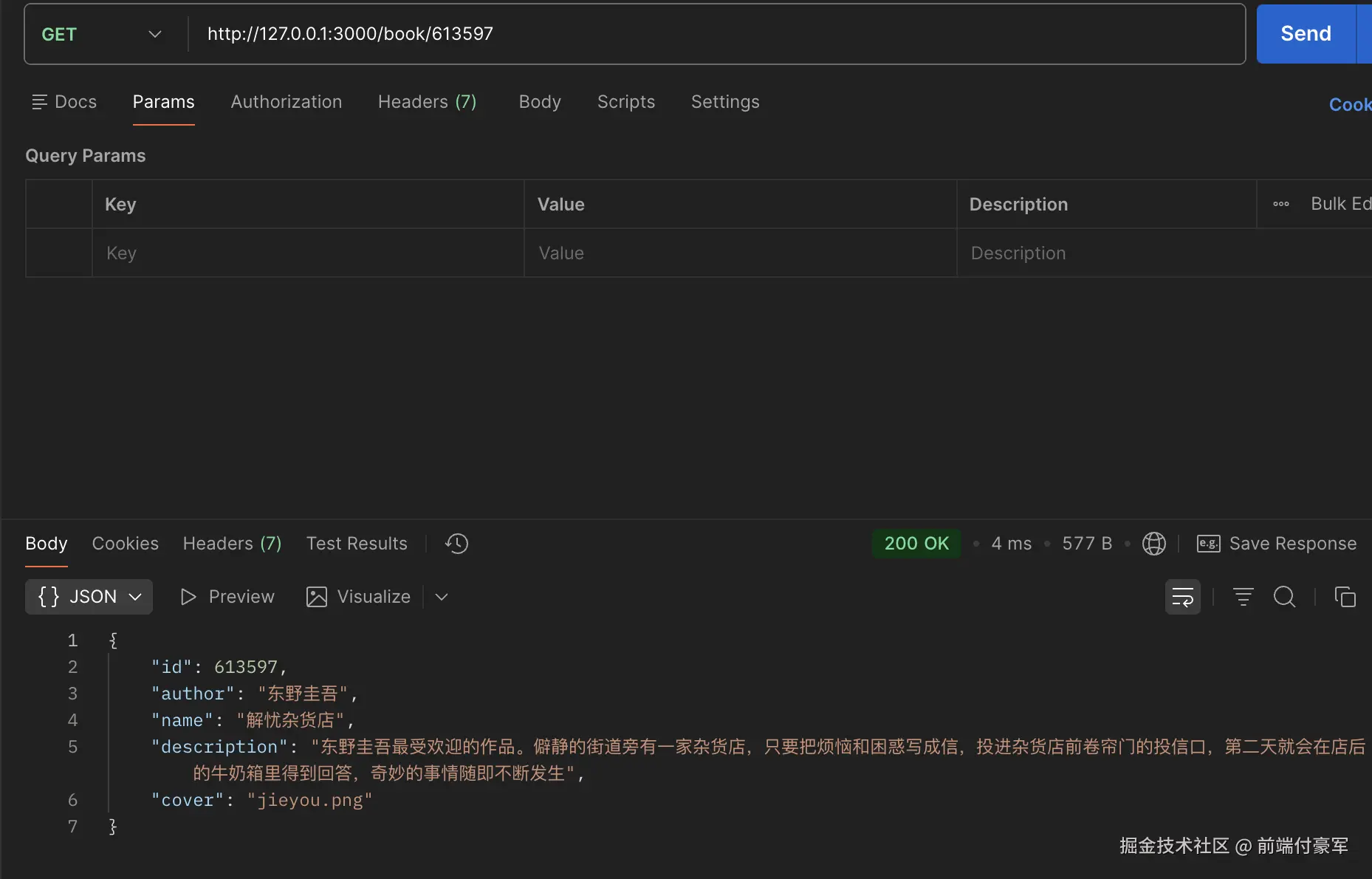Open the HTTP method GET dropdown
Screen dimensions: 1372x879
tap(102, 34)
